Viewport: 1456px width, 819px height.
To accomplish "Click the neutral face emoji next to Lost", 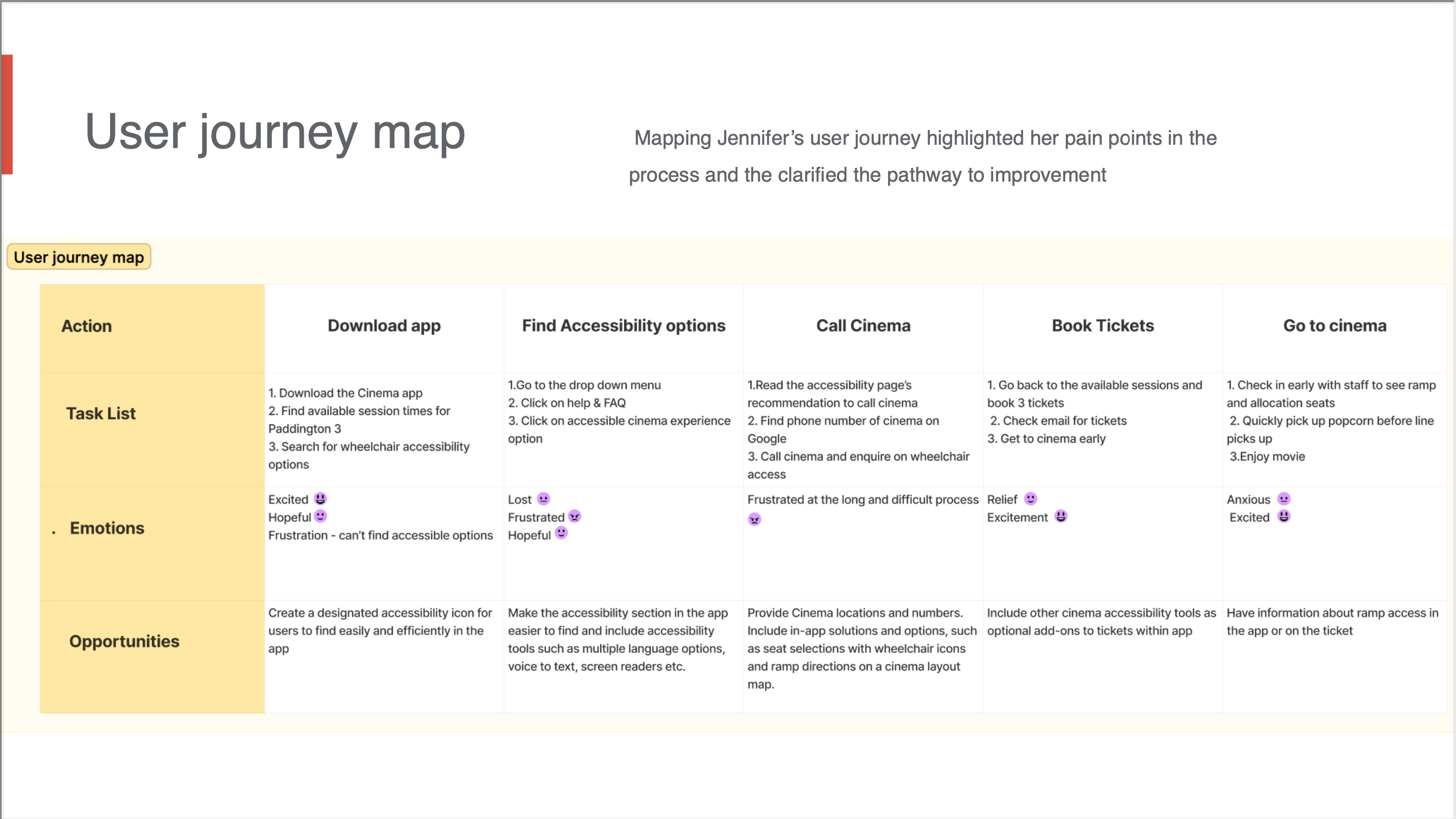I will (x=543, y=499).
